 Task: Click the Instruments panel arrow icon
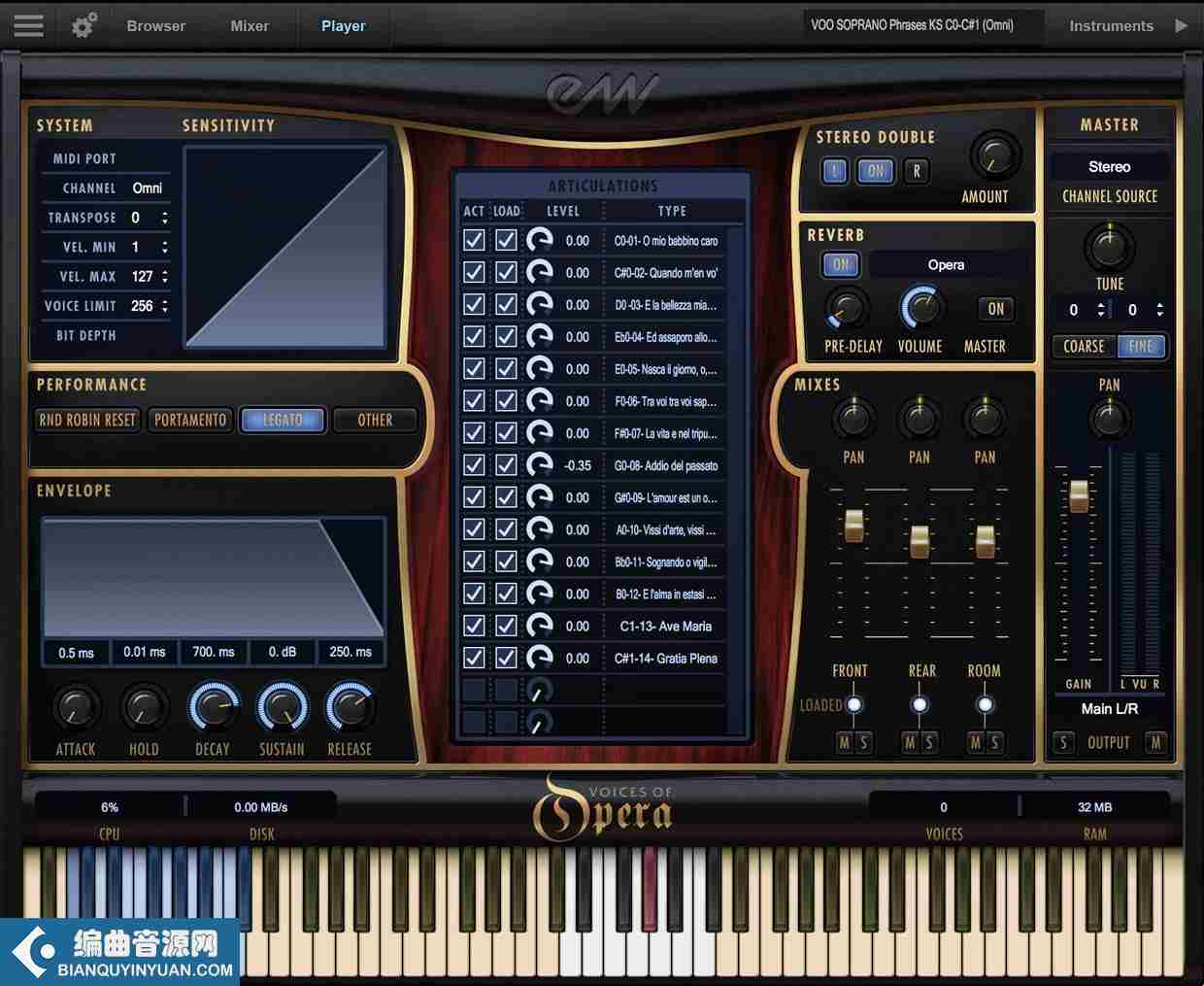(1181, 25)
